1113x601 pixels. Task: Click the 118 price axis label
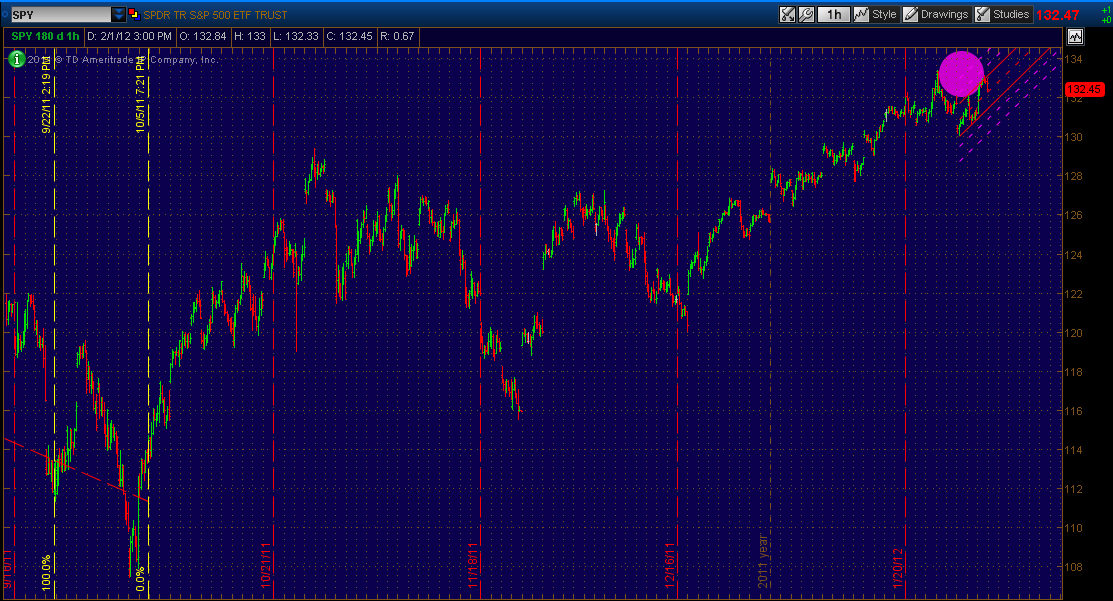(x=1075, y=372)
